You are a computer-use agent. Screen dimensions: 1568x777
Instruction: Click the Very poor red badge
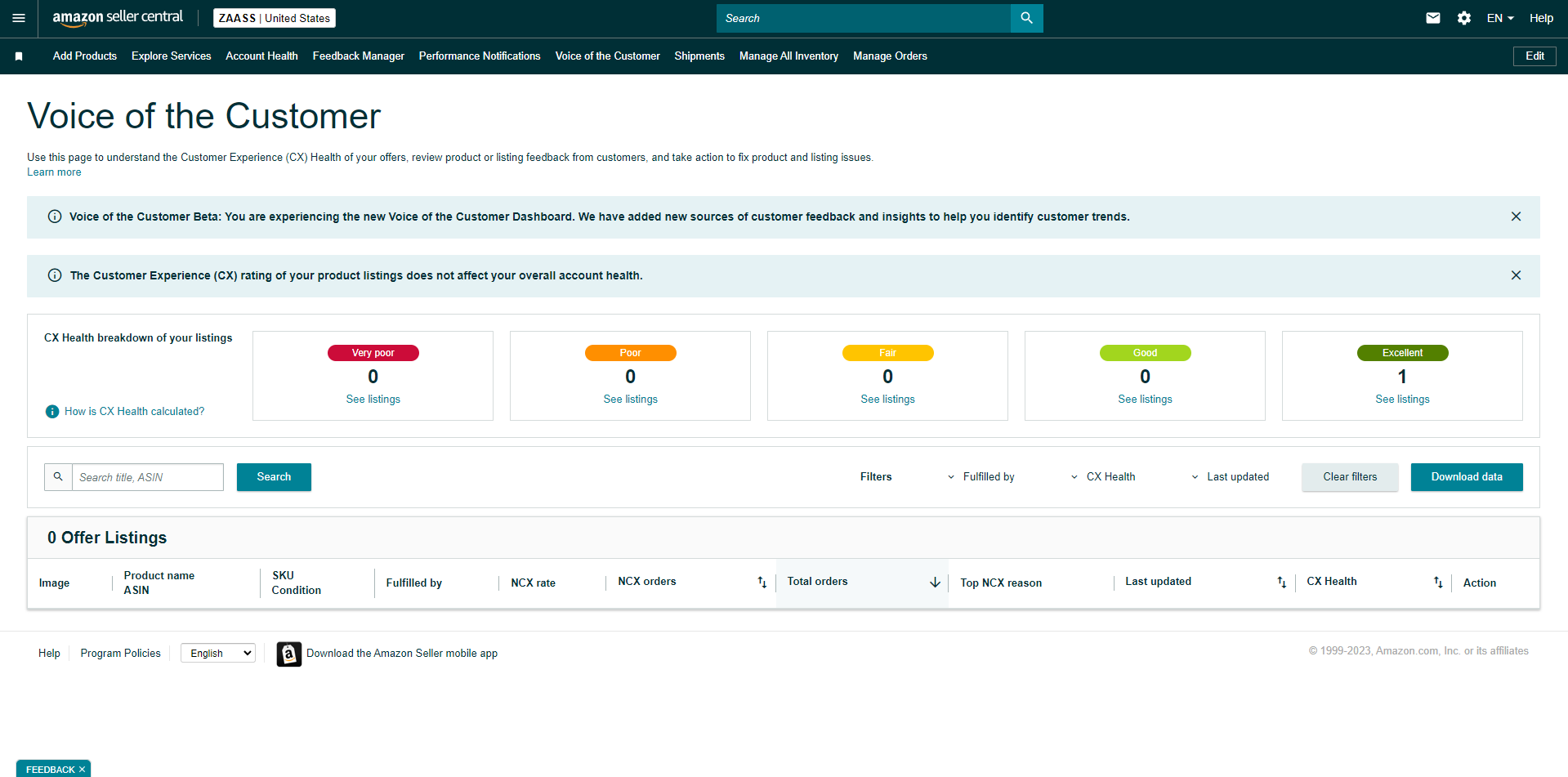(373, 353)
